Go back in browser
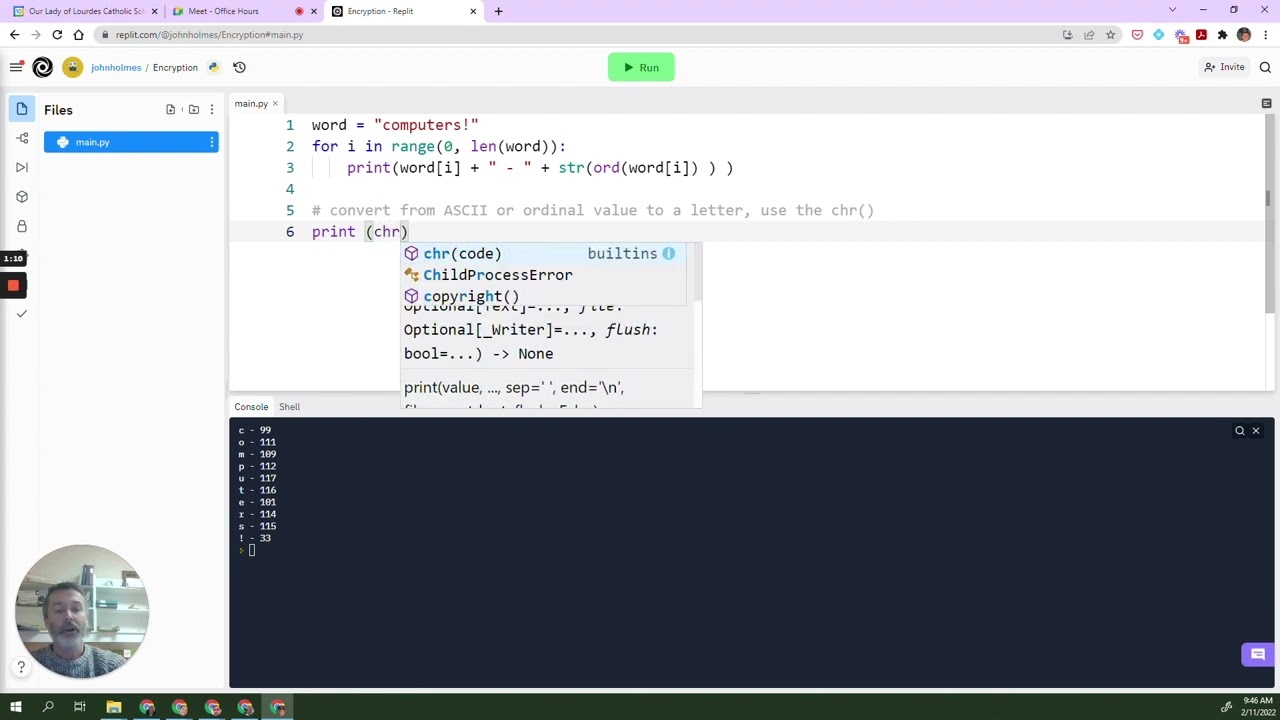 (x=14, y=35)
